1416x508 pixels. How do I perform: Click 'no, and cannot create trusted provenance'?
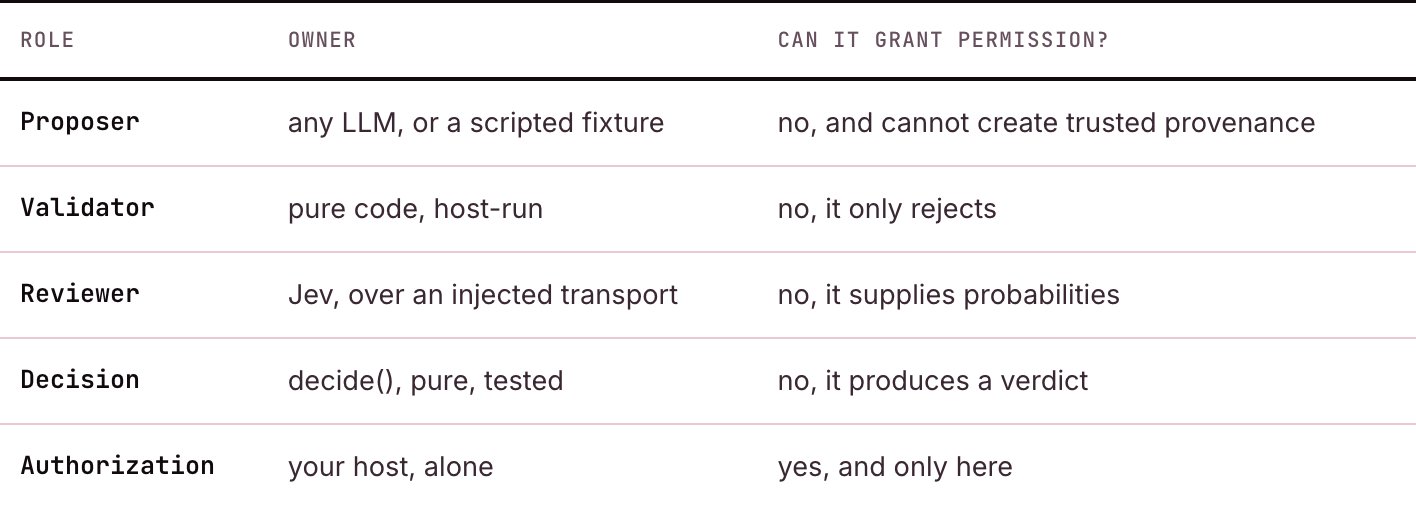(1046, 123)
